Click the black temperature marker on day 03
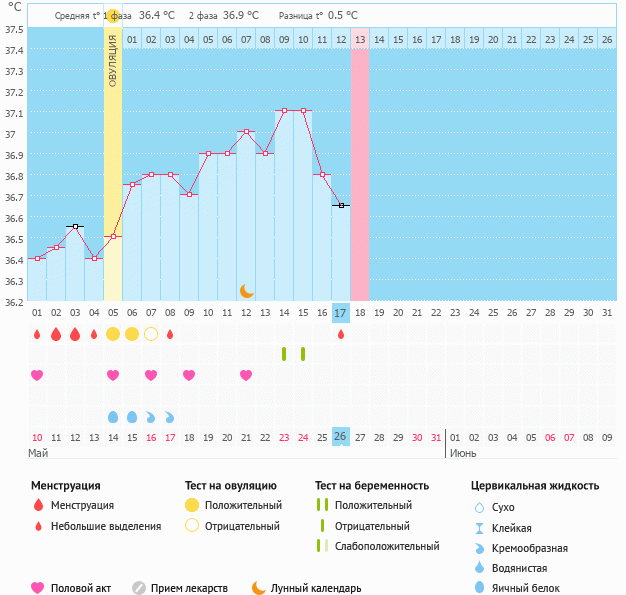This screenshot has width=626, height=595. pyautogui.click(x=75, y=226)
